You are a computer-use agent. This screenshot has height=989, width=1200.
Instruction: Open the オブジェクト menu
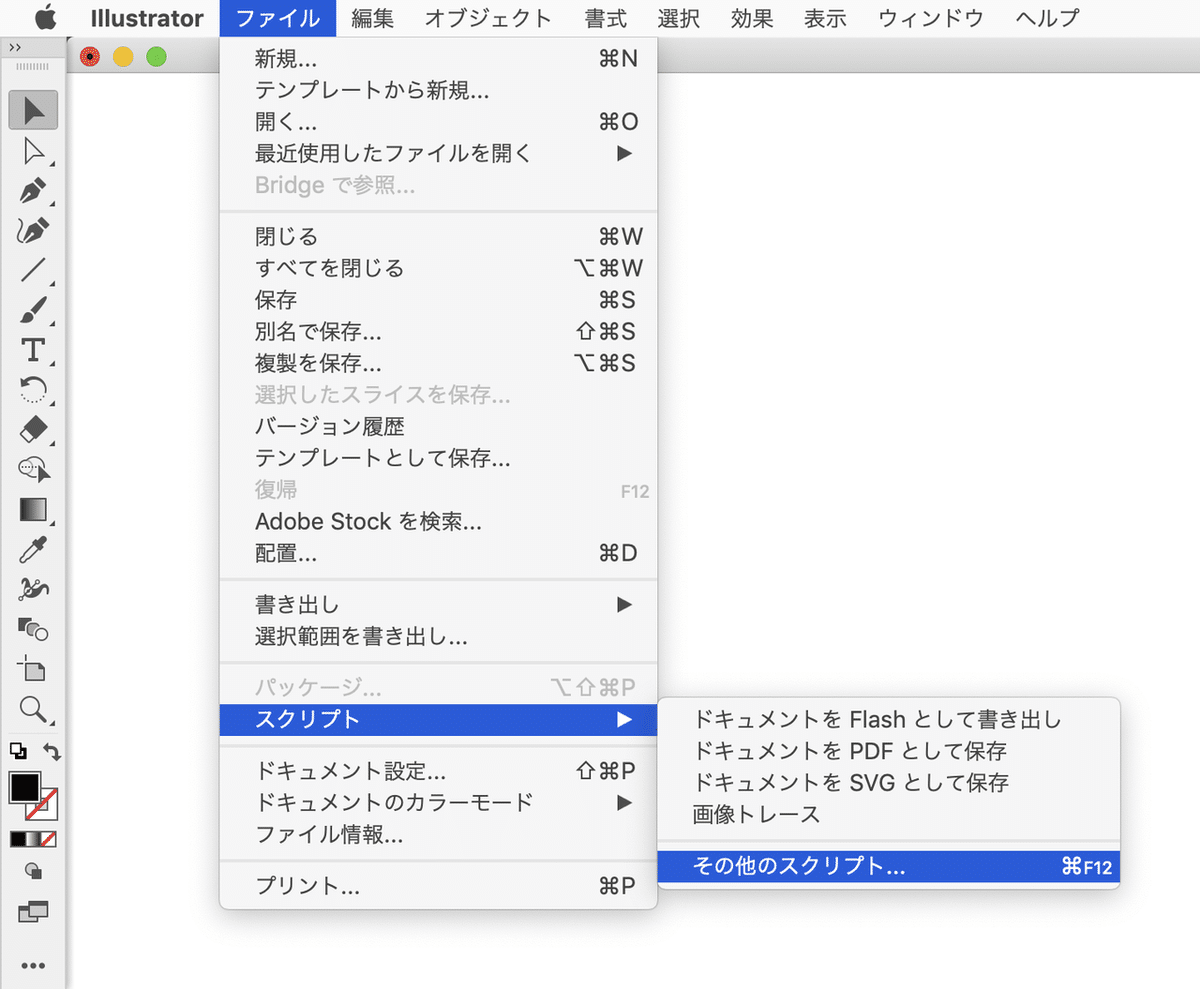click(x=488, y=18)
